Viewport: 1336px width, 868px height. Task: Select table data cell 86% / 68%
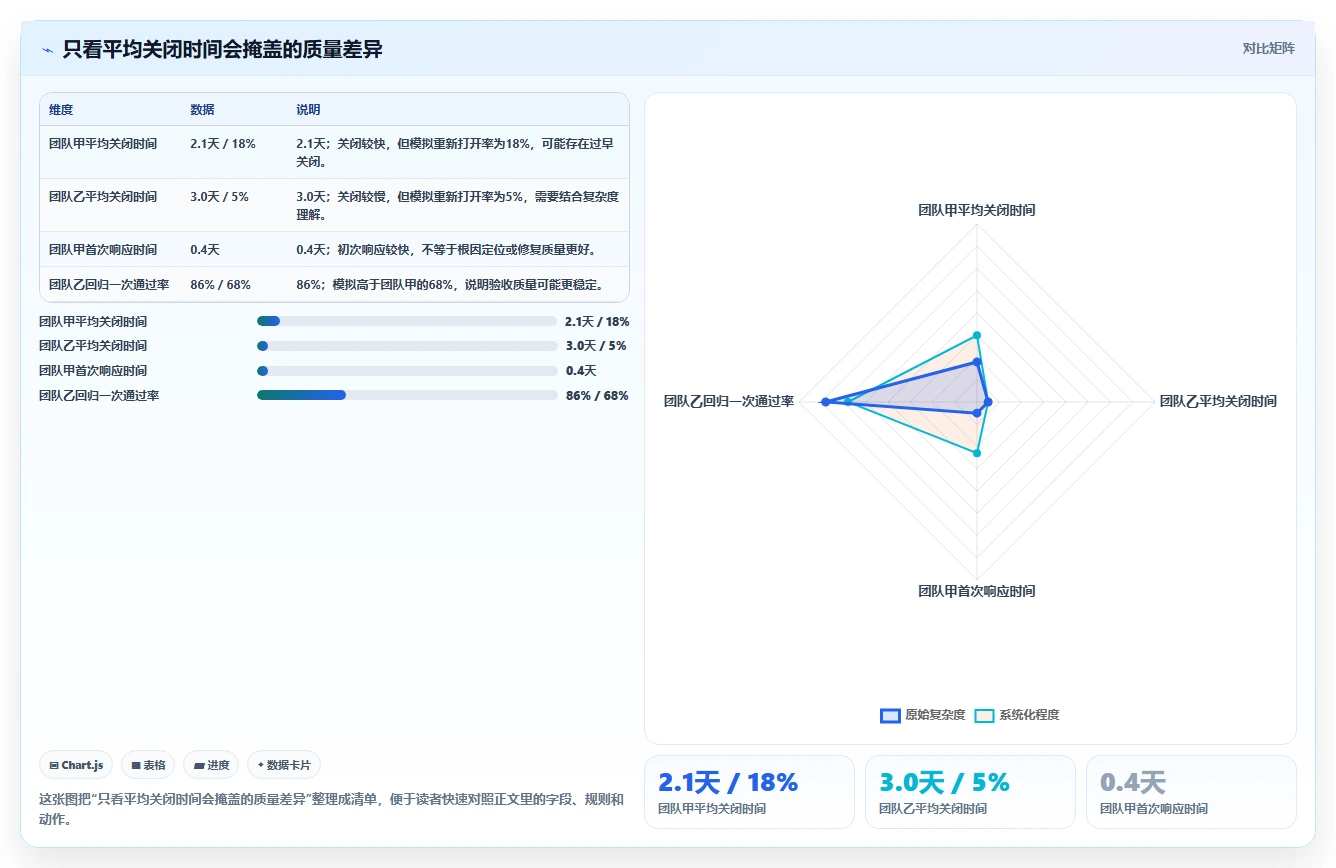220,285
